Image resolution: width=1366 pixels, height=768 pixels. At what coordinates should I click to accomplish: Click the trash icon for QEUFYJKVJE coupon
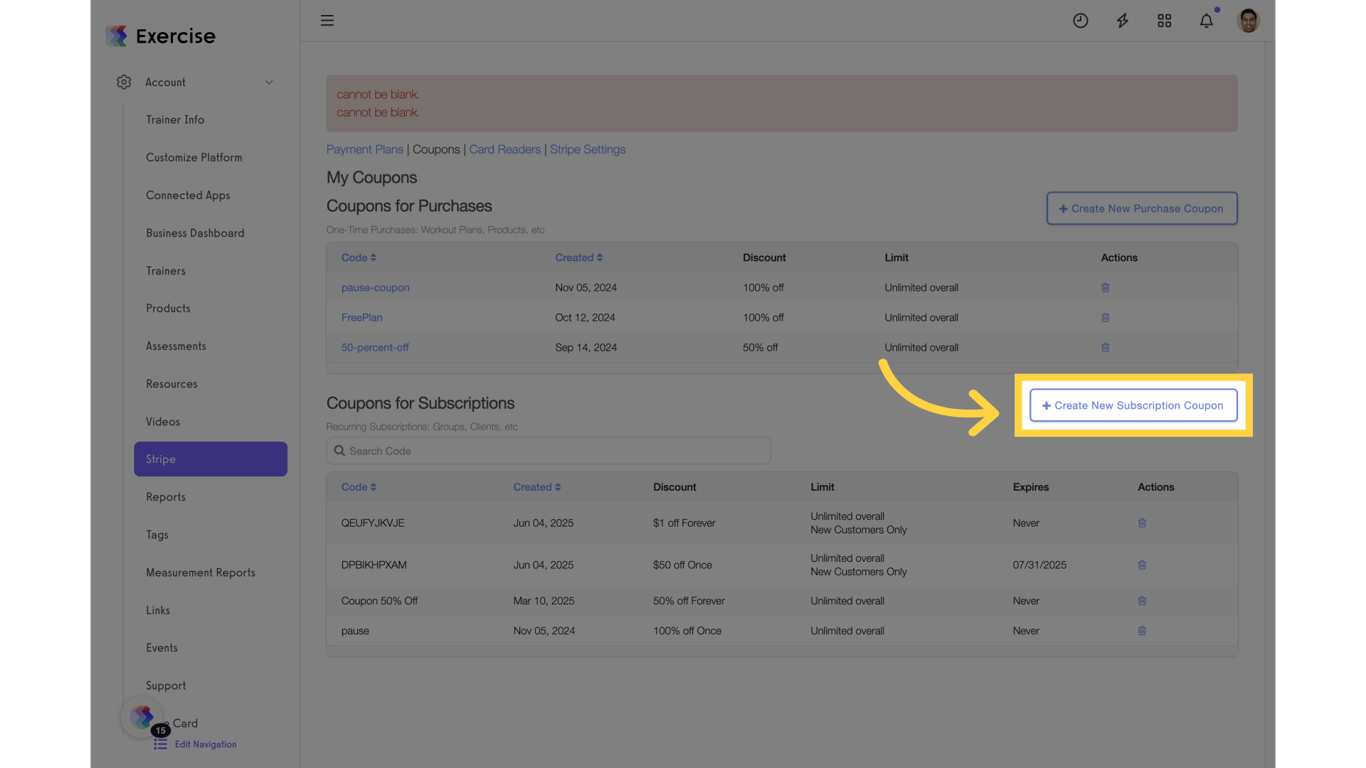pyautogui.click(x=1142, y=522)
